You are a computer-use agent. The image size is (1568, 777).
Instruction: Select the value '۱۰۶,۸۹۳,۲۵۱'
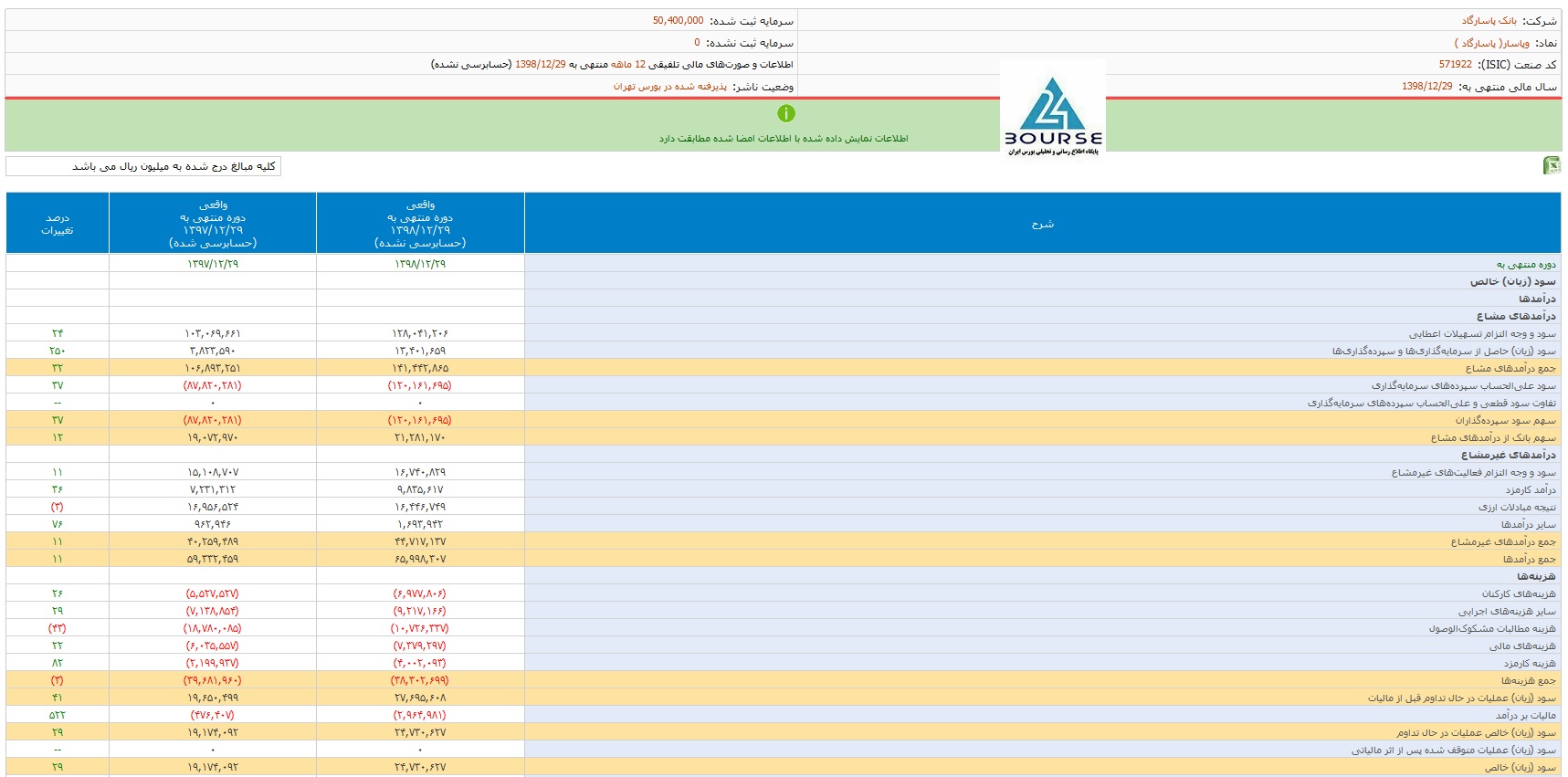tap(213, 368)
